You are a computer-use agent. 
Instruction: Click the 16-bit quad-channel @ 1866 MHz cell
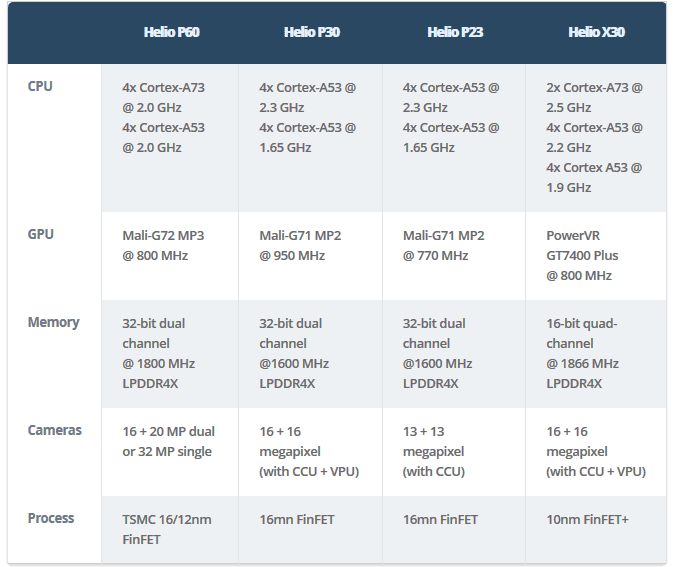[x=596, y=354]
